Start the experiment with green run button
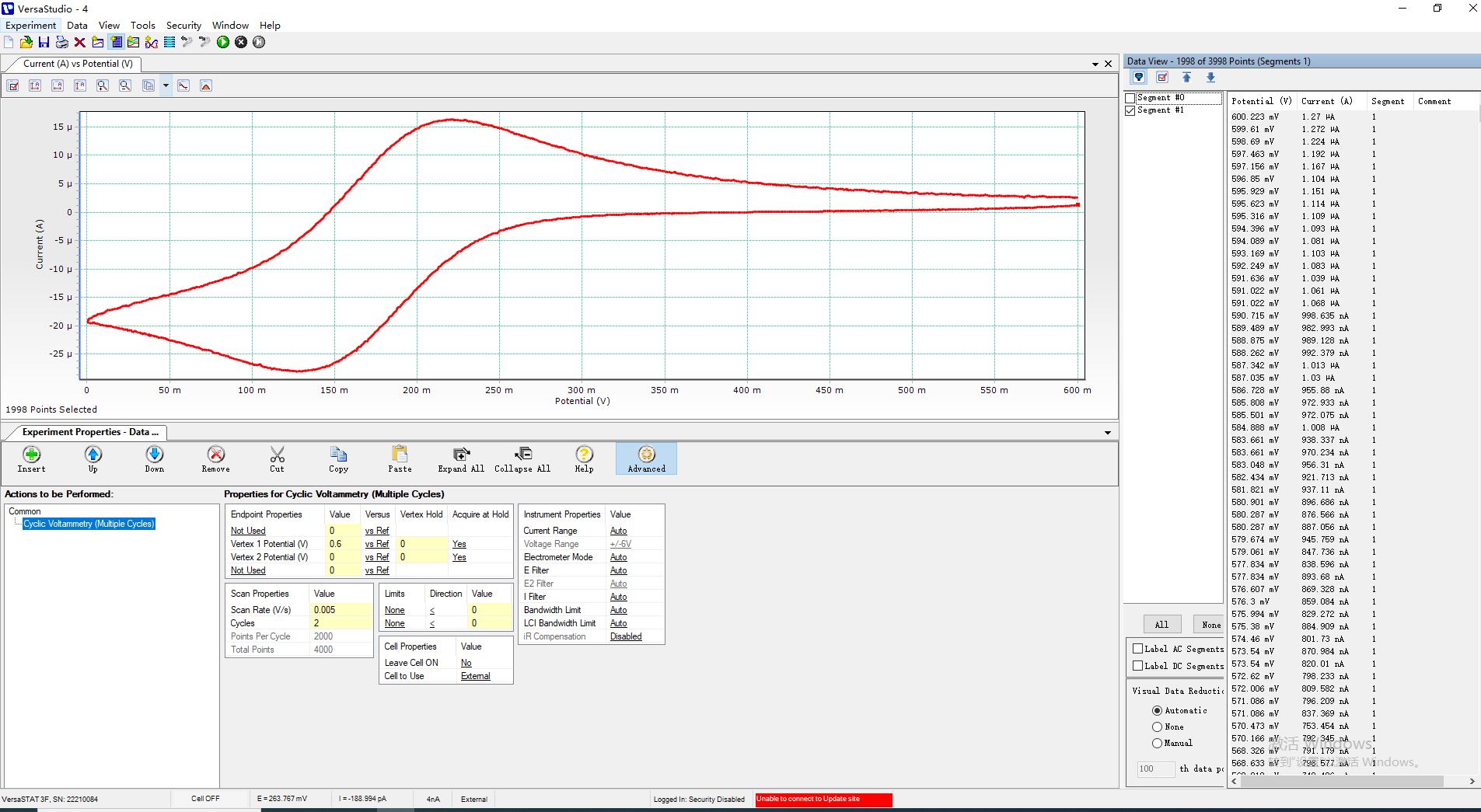This screenshot has height=812, width=1481. [x=223, y=42]
